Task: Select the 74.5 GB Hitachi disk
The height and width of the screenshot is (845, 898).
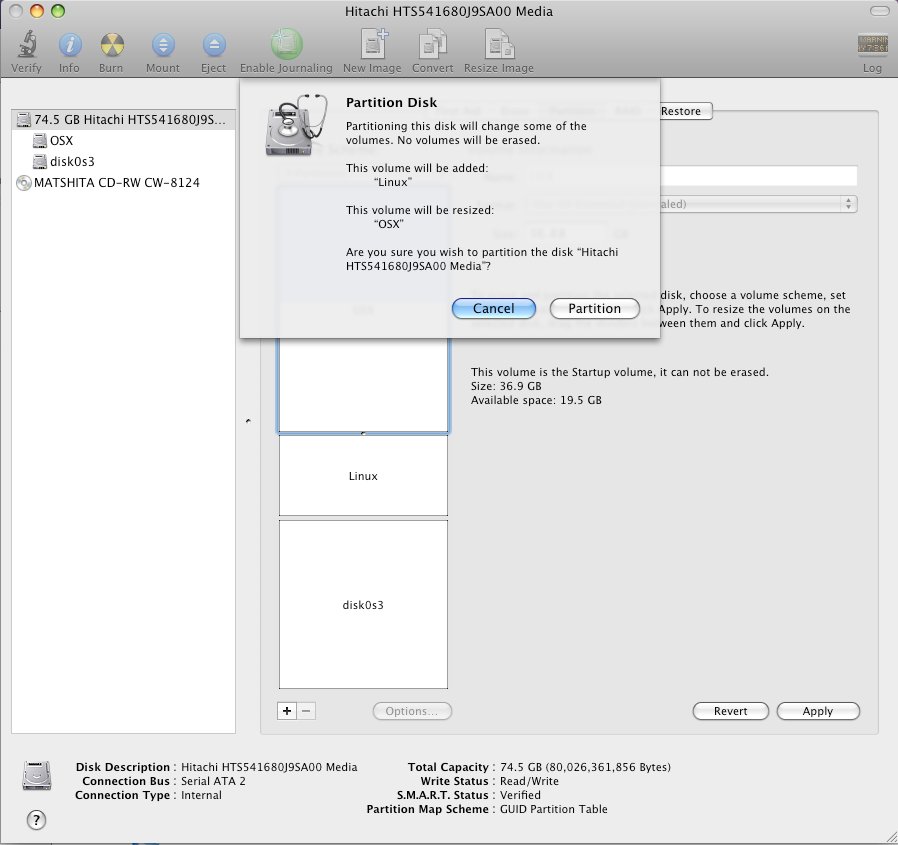Action: [123, 120]
